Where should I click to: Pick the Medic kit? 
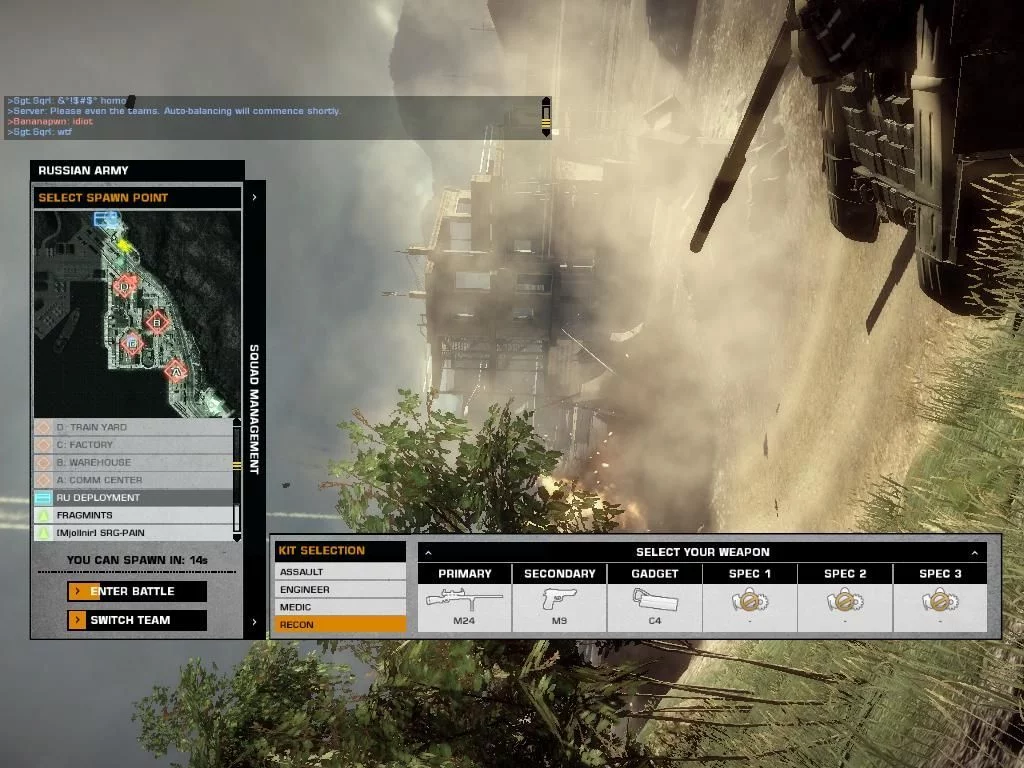pyautogui.click(x=340, y=607)
